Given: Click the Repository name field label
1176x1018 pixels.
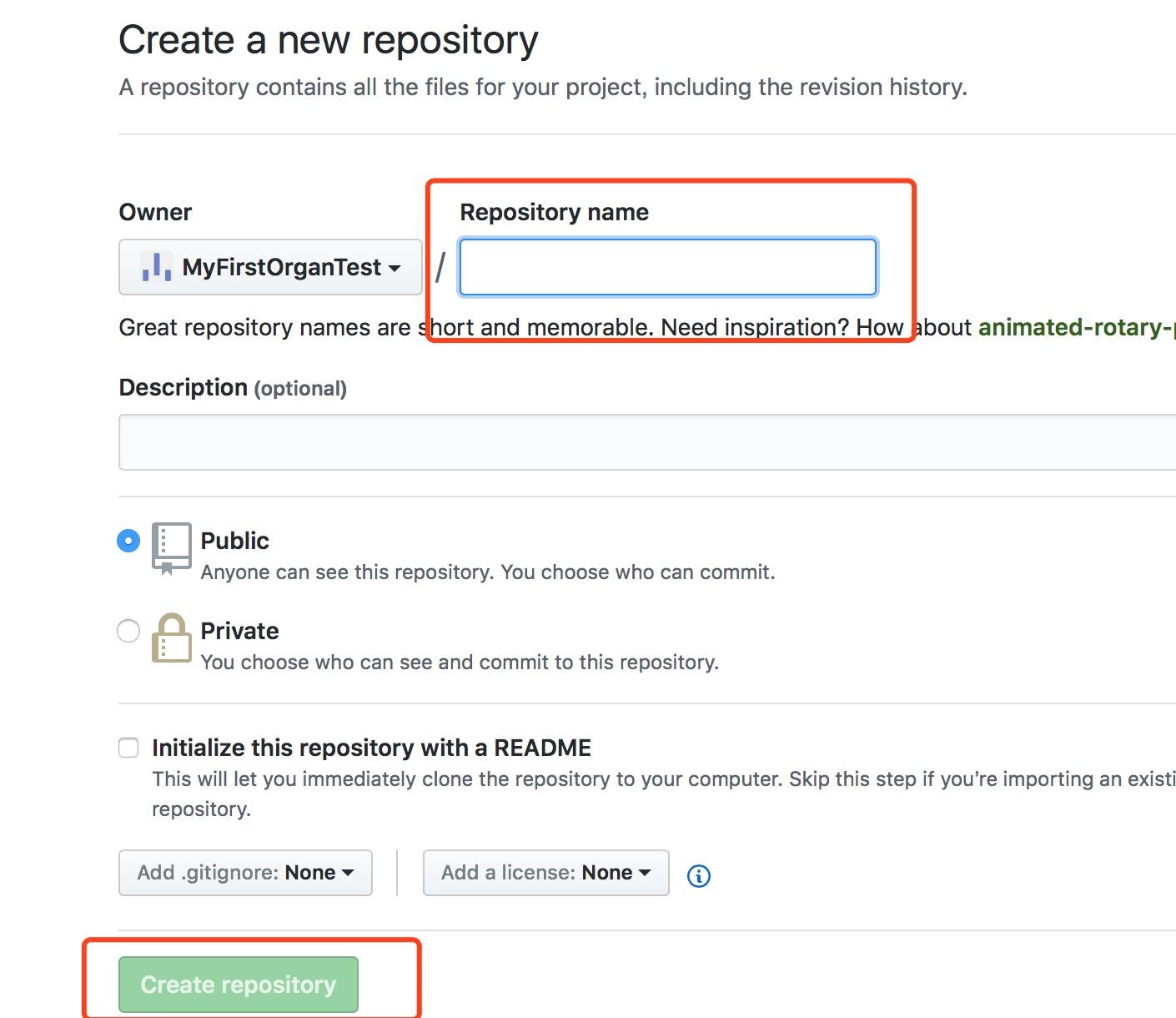Looking at the screenshot, I should tap(554, 212).
